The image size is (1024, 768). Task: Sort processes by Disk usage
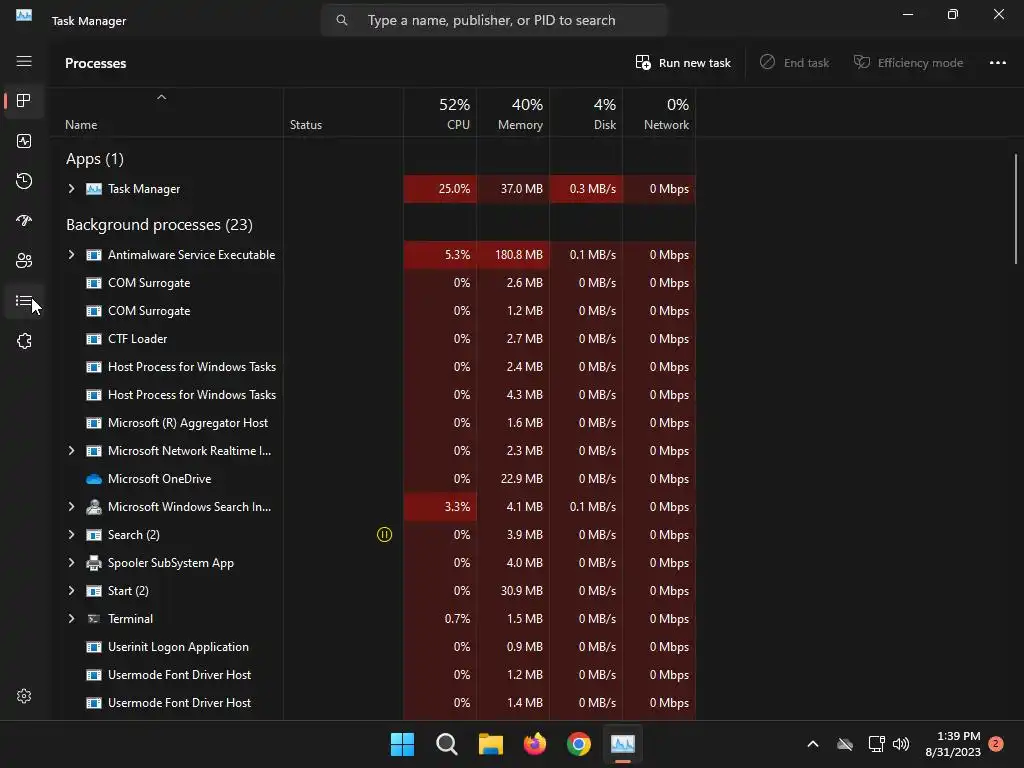pyautogui.click(x=586, y=113)
